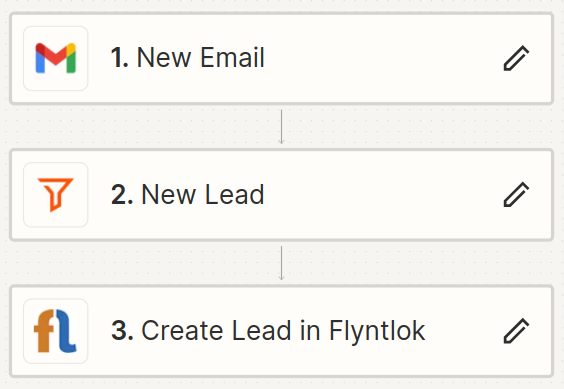Edit the New Email step using pencil icon
The width and height of the screenshot is (564, 389).
(516, 58)
